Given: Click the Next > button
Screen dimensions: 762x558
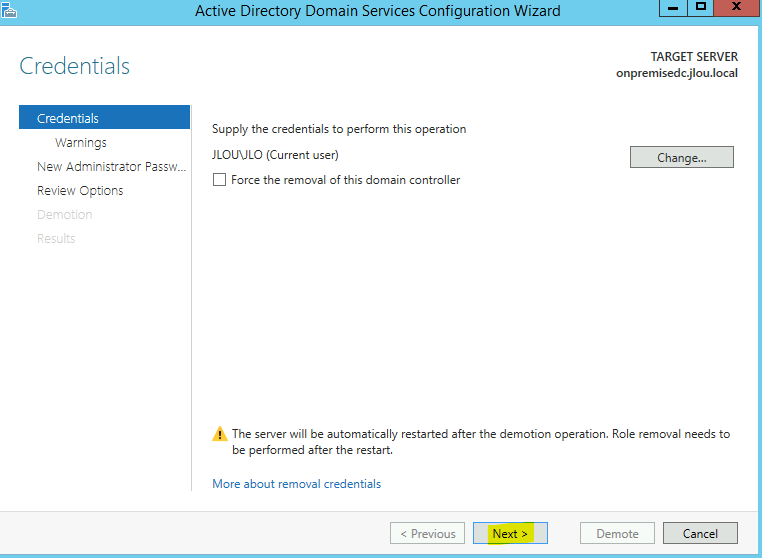Looking at the screenshot, I should pos(510,533).
